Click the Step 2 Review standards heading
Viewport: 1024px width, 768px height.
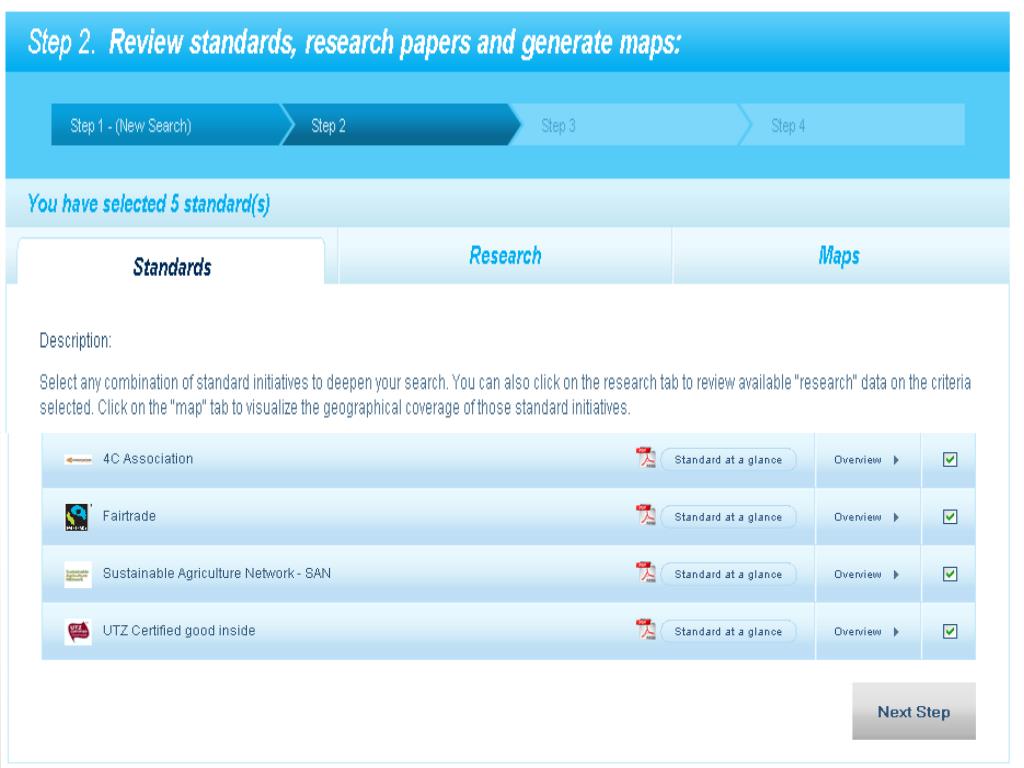[x=355, y=42]
